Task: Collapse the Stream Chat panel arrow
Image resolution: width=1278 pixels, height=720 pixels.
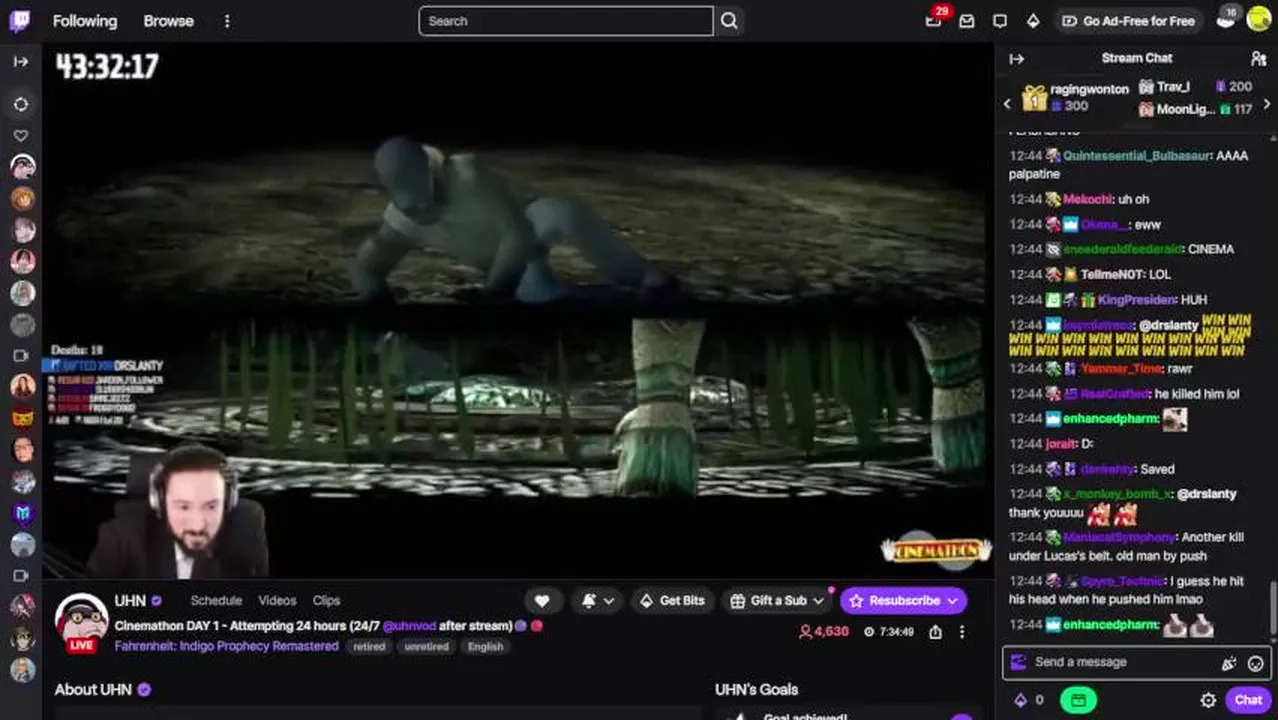Action: [1017, 59]
